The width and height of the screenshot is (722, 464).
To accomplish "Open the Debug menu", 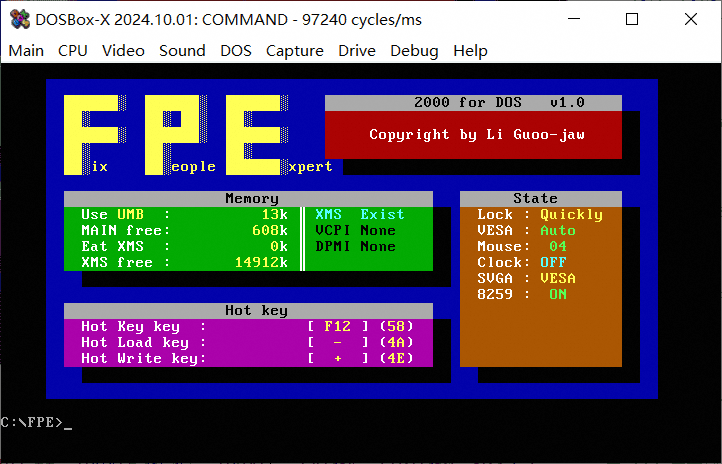I will click(414, 51).
